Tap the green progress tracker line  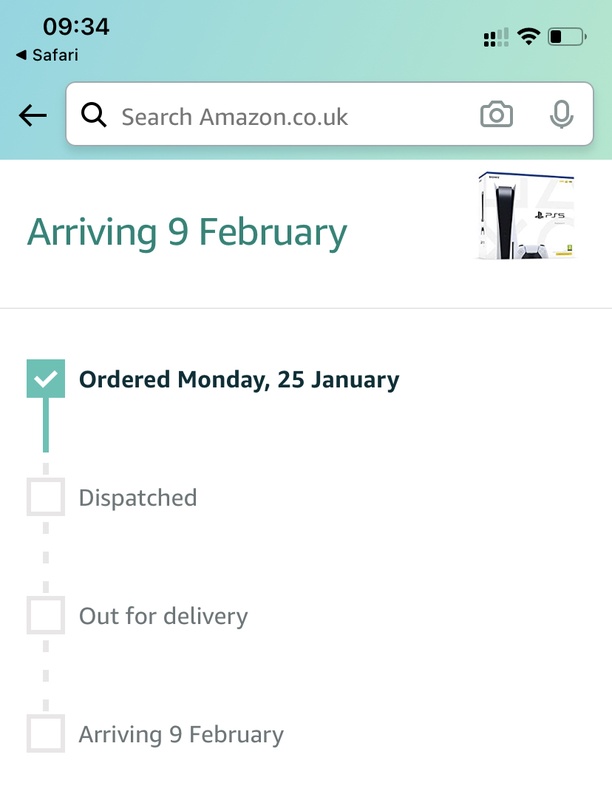[45, 426]
